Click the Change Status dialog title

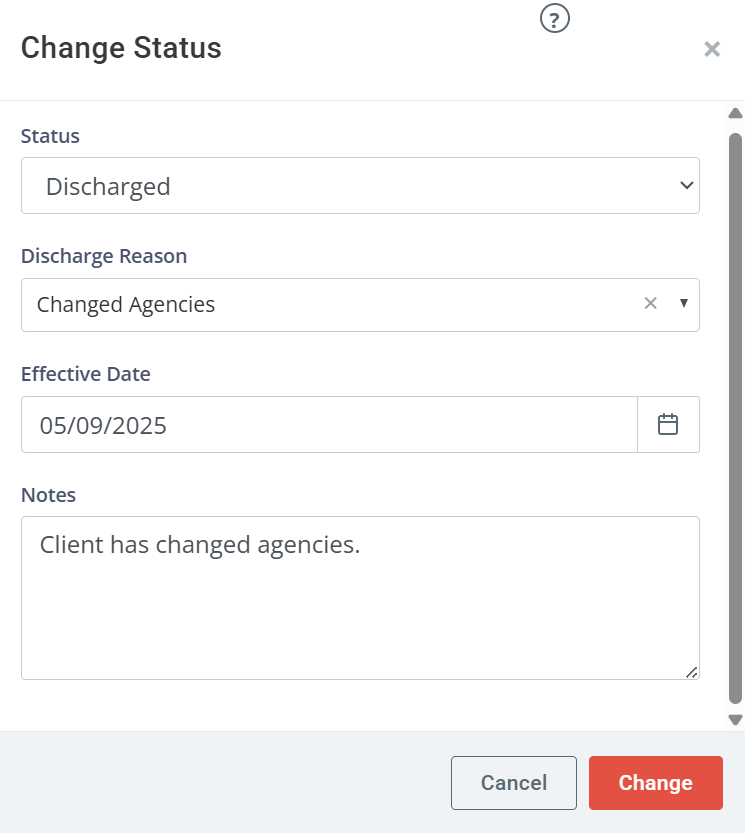click(121, 48)
